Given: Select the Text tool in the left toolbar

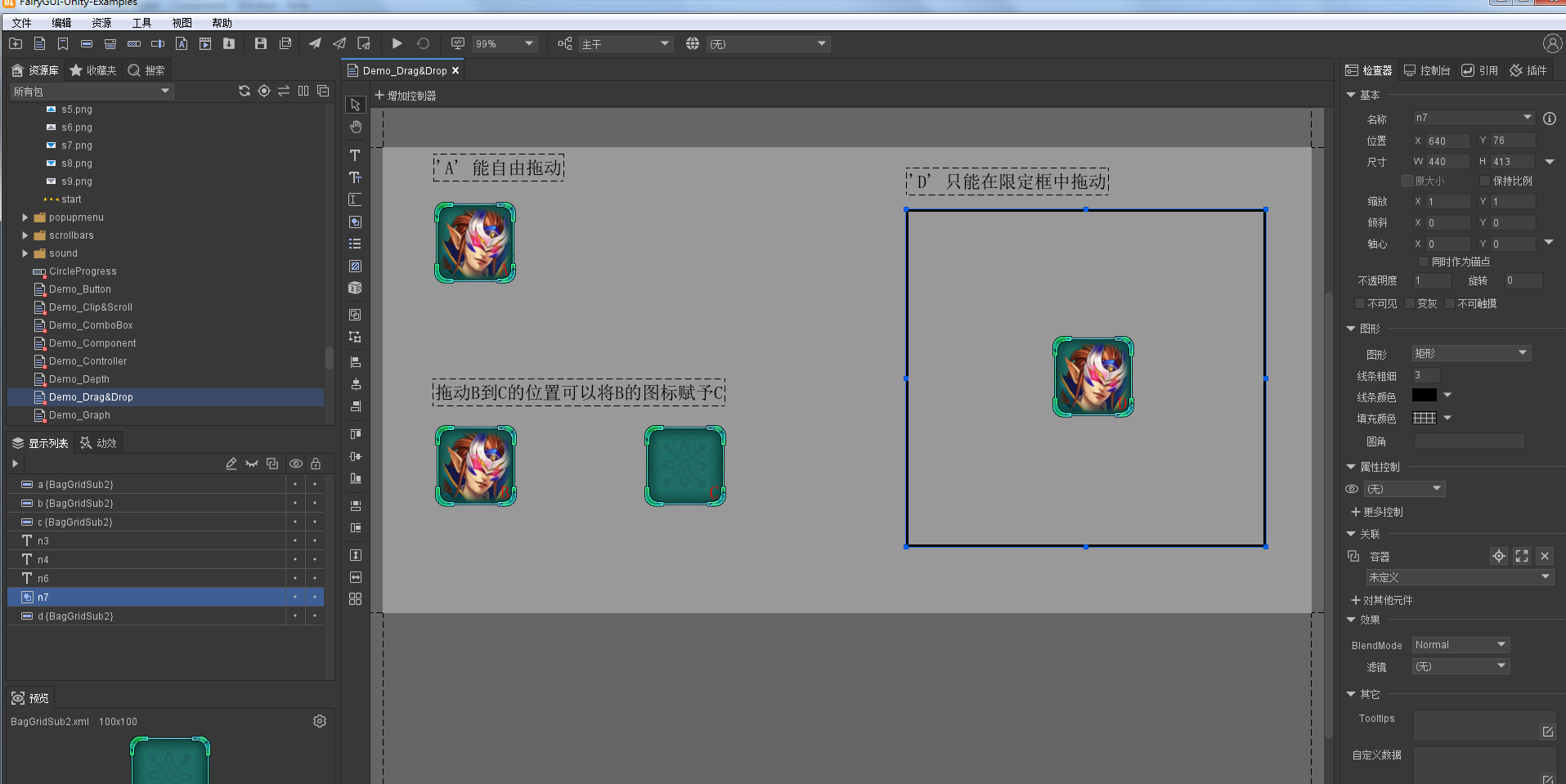Looking at the screenshot, I should pyautogui.click(x=354, y=155).
